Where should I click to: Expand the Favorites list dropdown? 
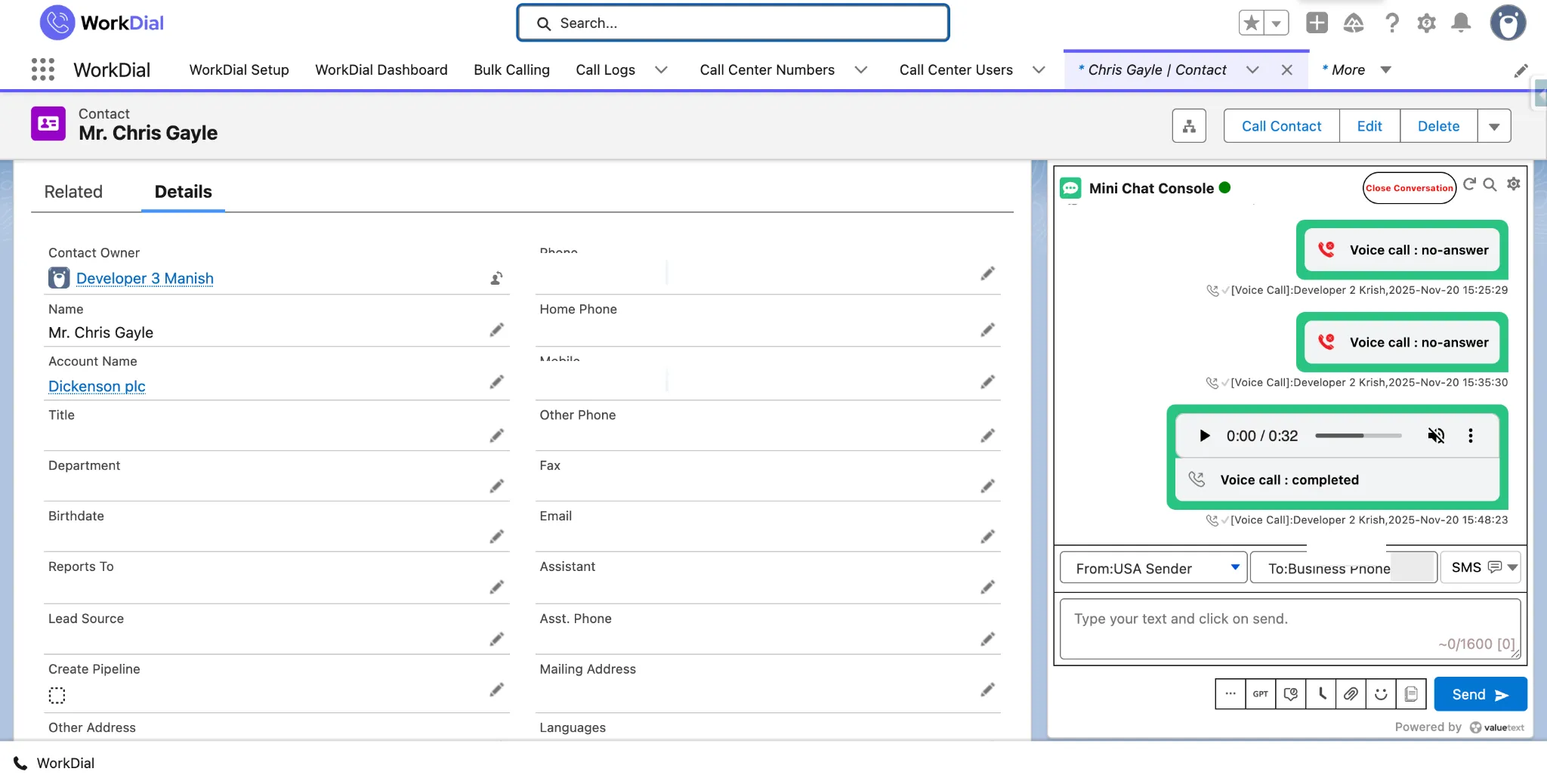coord(1276,23)
